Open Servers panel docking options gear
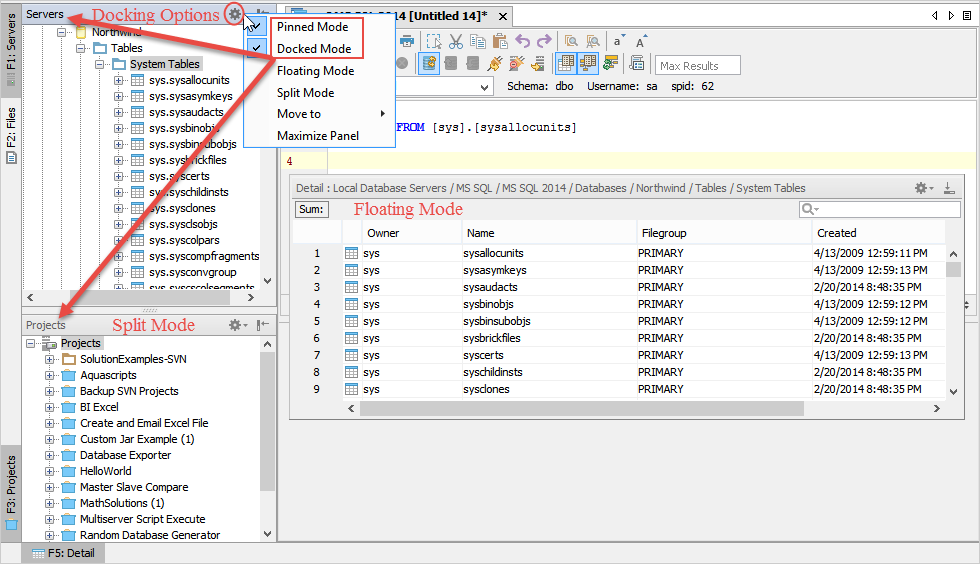The width and height of the screenshot is (980, 564). [x=234, y=13]
